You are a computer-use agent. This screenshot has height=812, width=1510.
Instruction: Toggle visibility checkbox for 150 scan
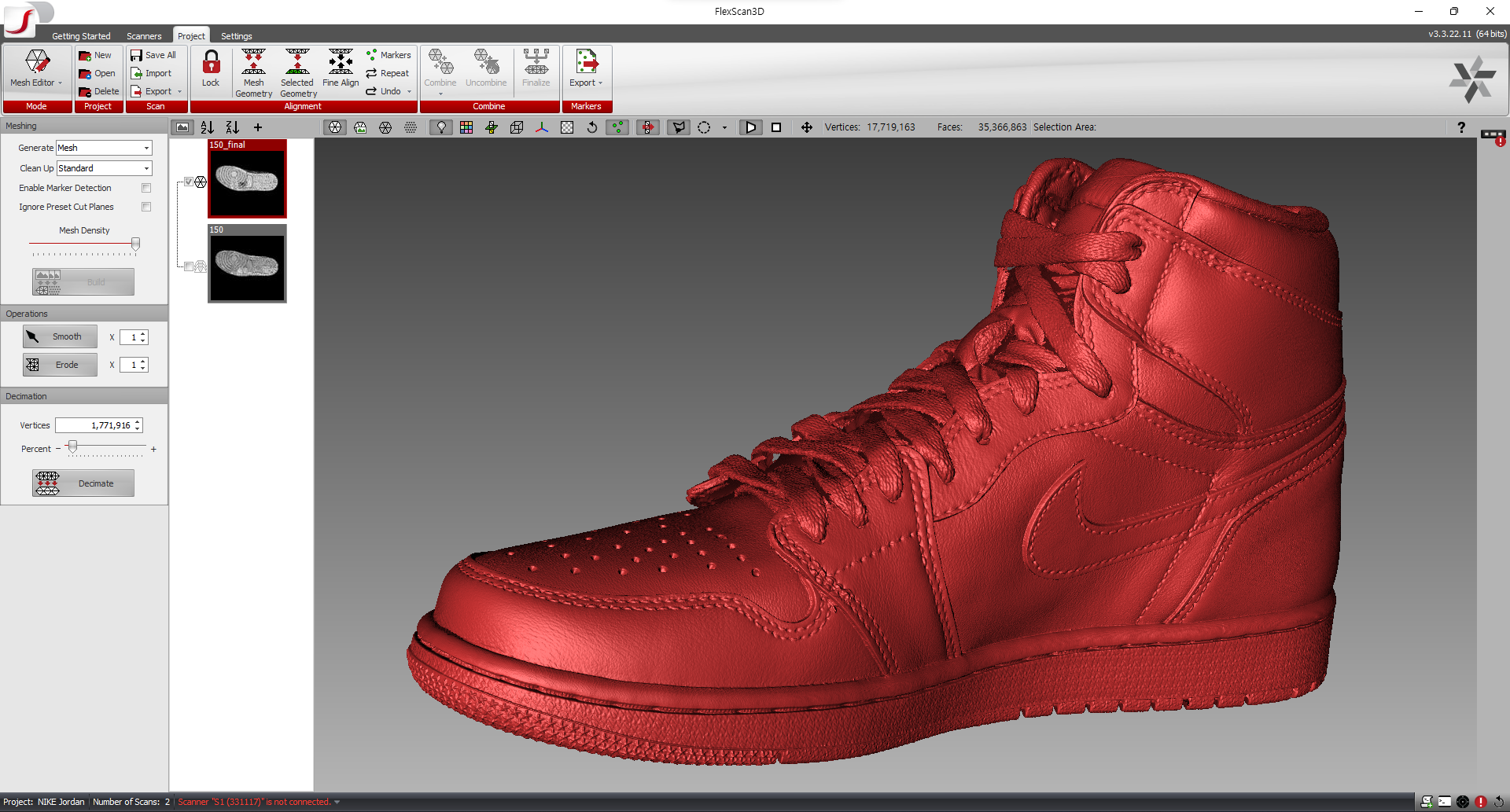click(189, 266)
